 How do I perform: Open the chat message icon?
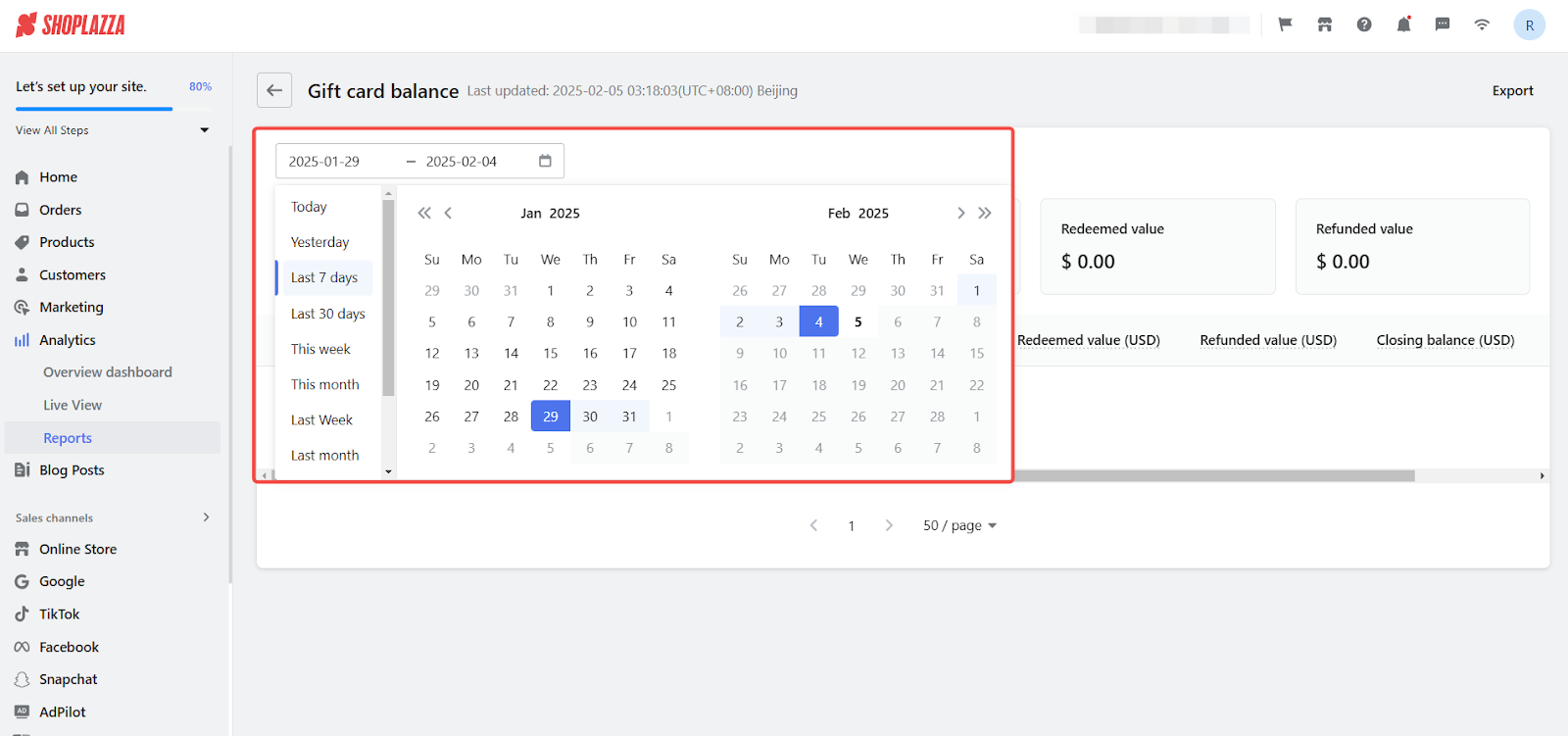coord(1443,25)
